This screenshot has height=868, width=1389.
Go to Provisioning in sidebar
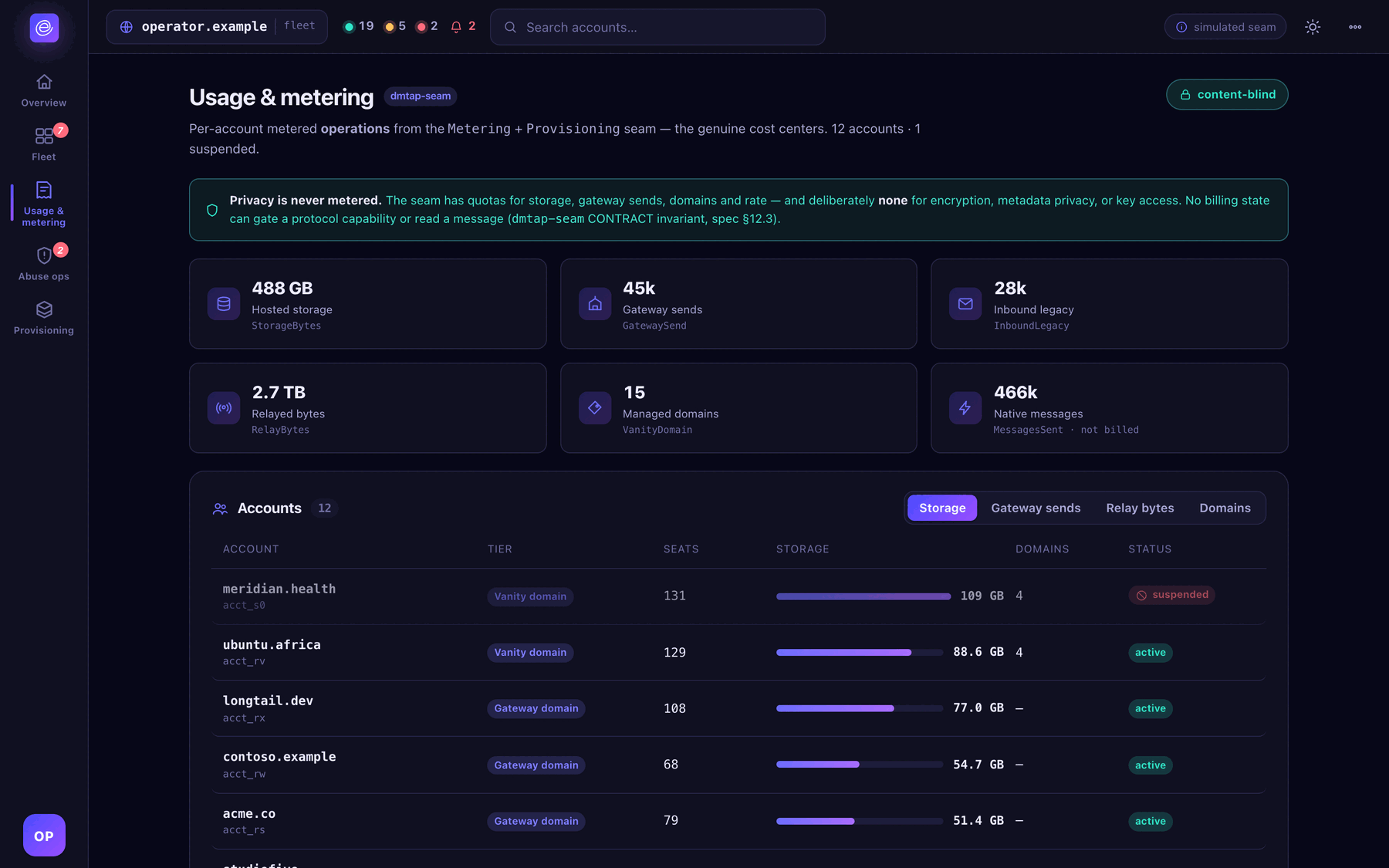(44, 318)
